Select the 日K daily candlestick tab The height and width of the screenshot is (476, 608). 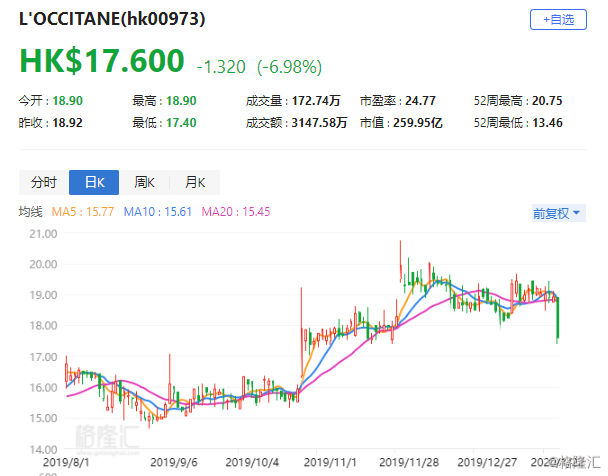tap(94, 182)
